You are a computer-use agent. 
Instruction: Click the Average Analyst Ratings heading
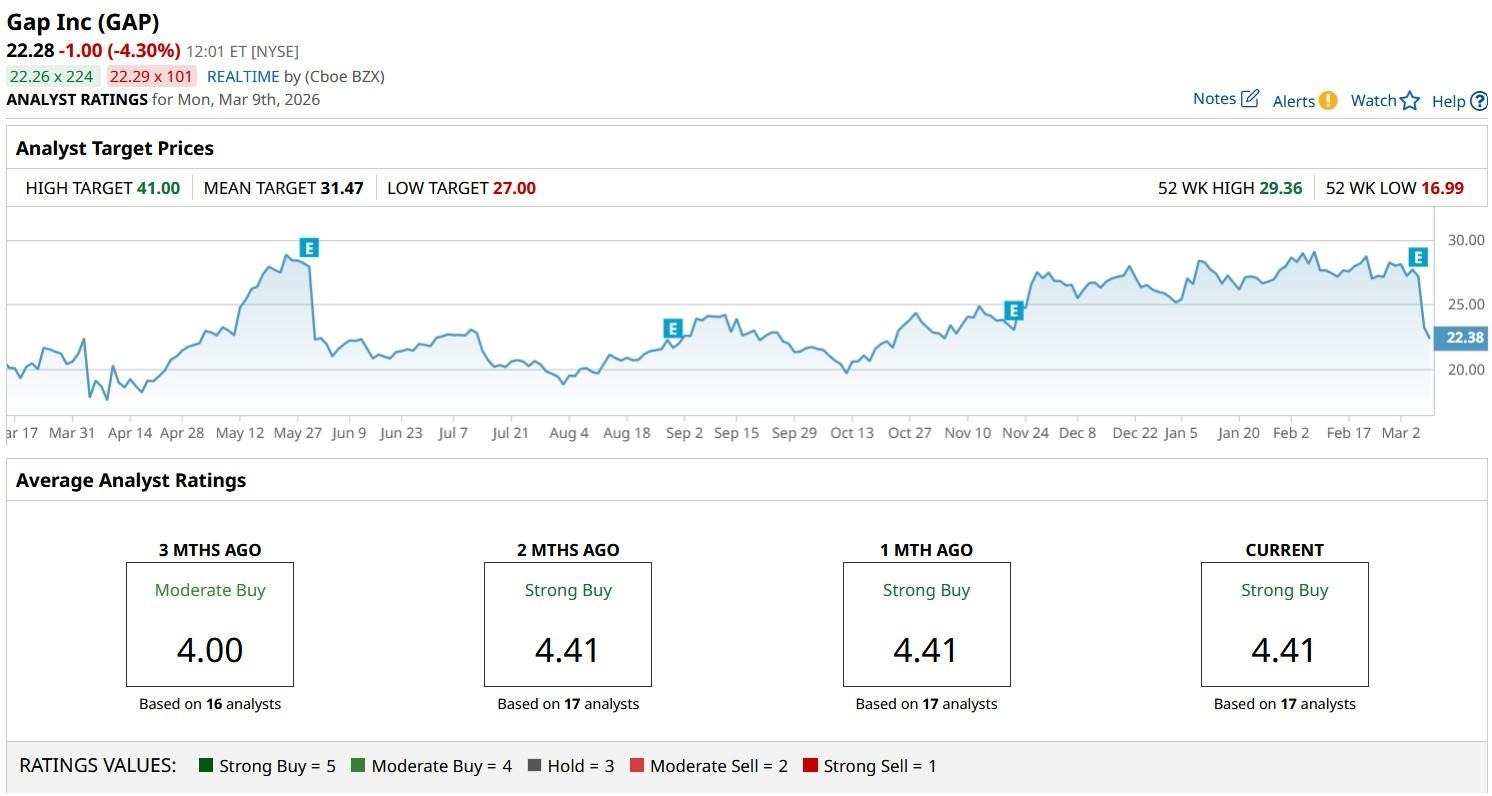(131, 480)
